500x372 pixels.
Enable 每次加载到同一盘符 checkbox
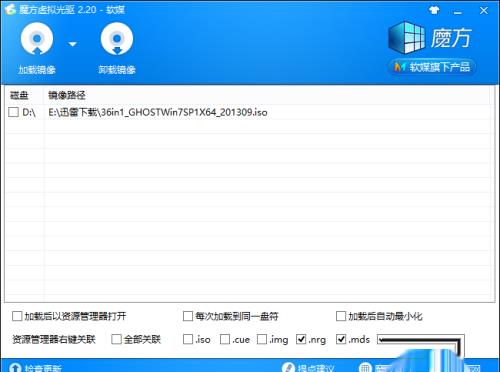[x=188, y=316]
